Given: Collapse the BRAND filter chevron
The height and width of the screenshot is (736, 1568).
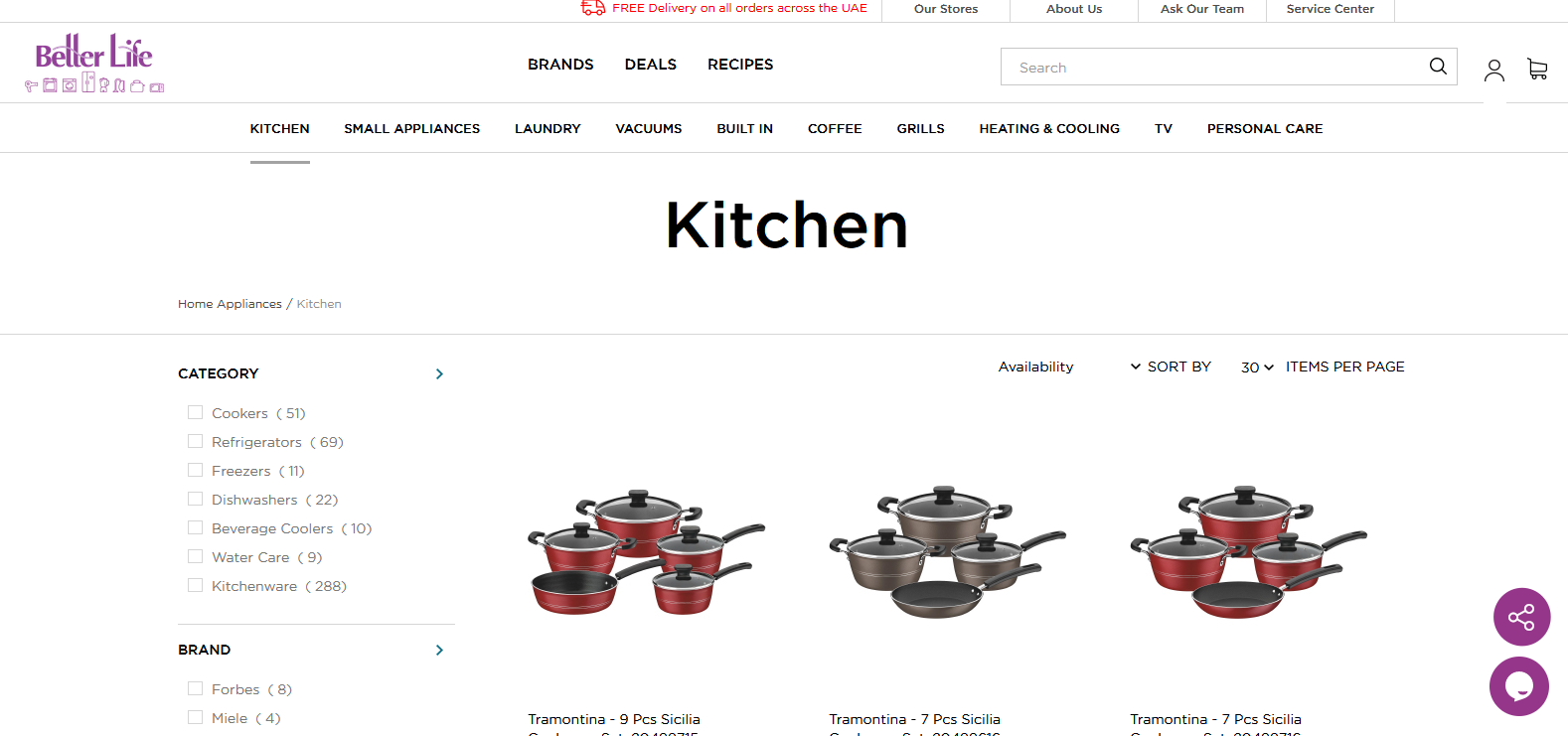Looking at the screenshot, I should point(439,650).
